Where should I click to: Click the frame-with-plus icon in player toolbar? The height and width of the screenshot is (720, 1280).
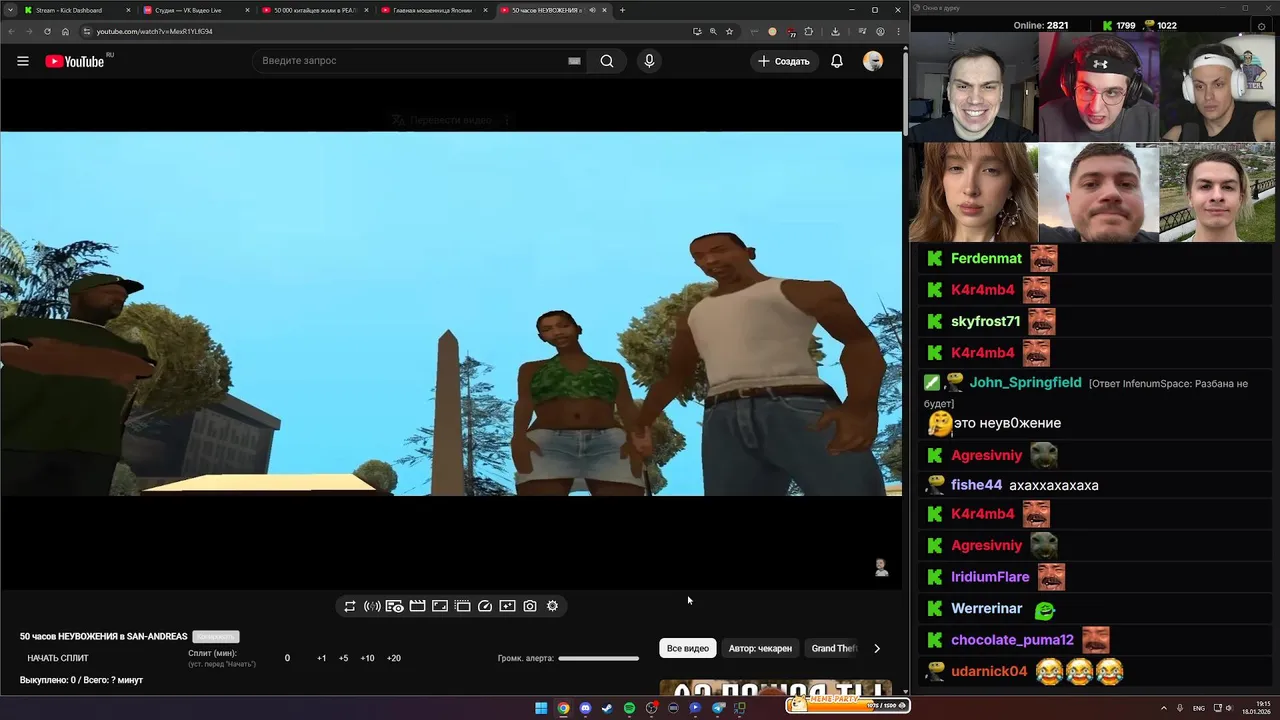(x=507, y=606)
